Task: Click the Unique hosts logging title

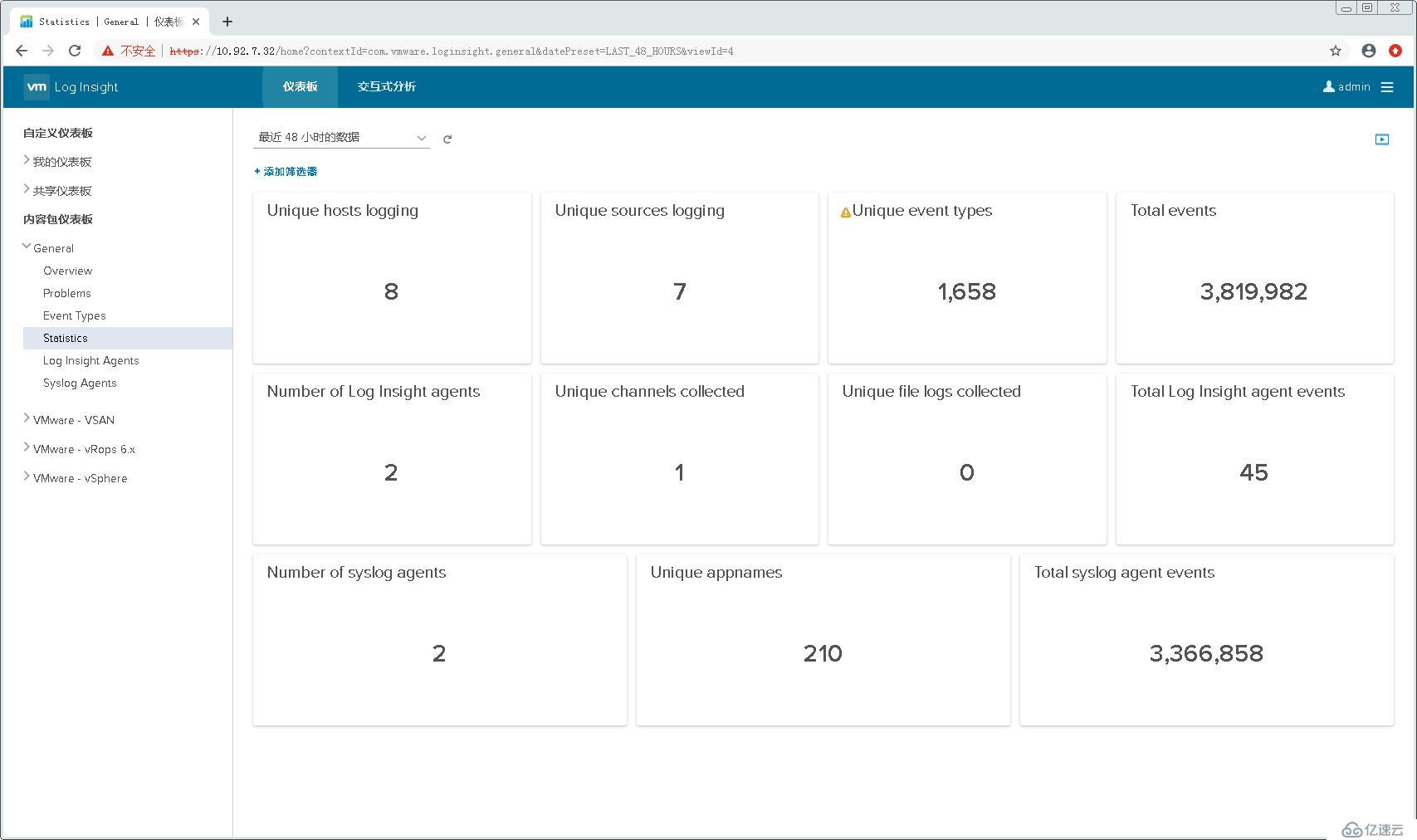Action: pos(343,211)
